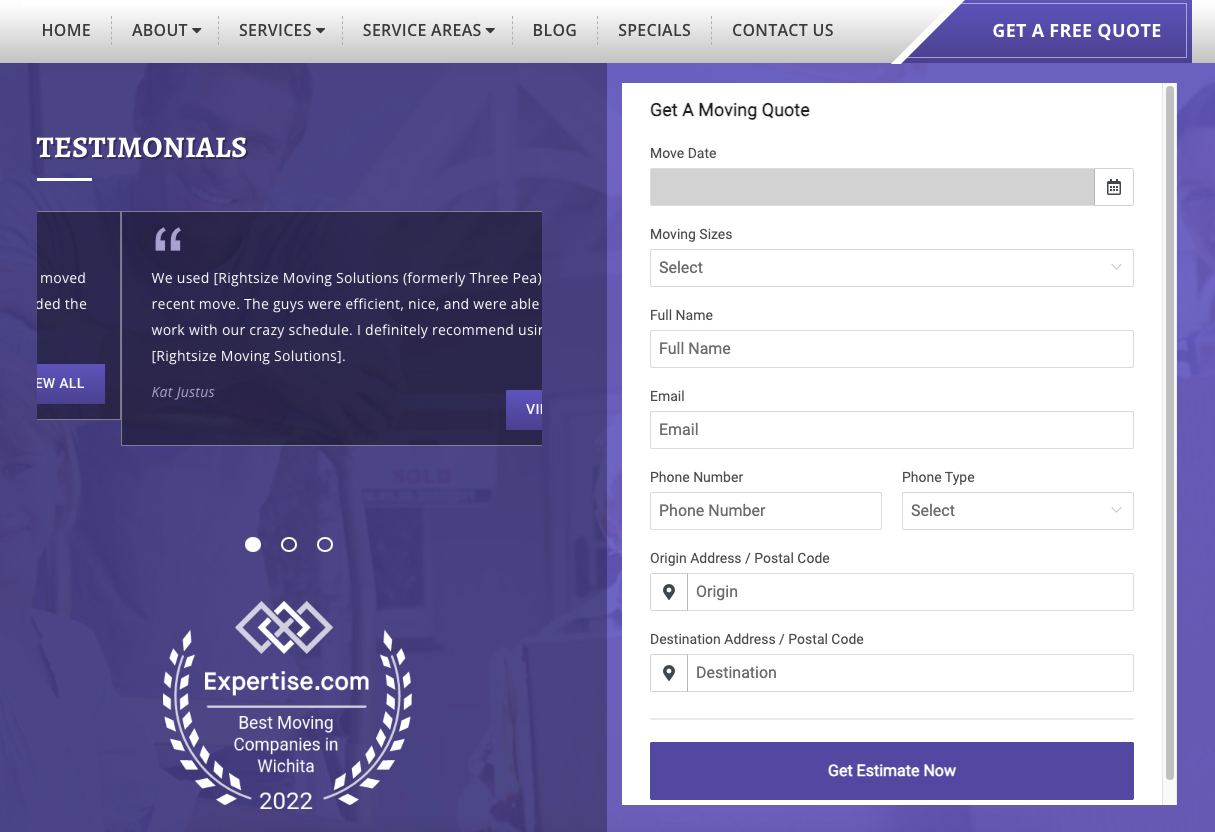Open the BLOG page from the menu

[x=554, y=30]
